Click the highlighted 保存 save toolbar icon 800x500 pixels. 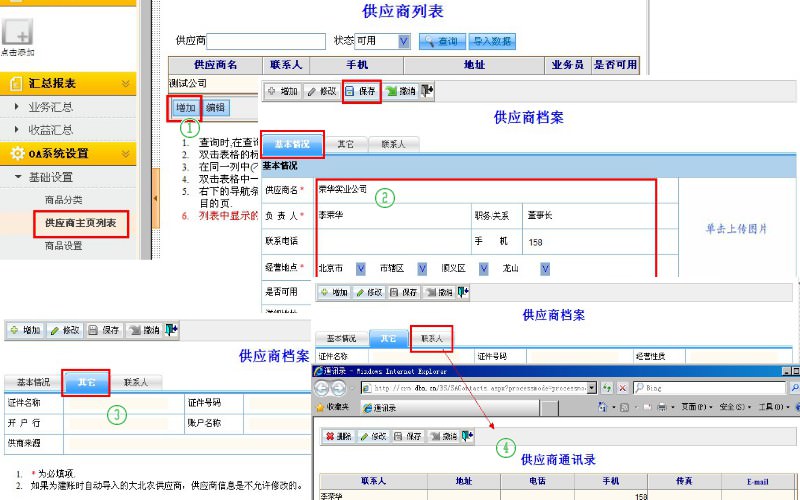[x=361, y=91]
